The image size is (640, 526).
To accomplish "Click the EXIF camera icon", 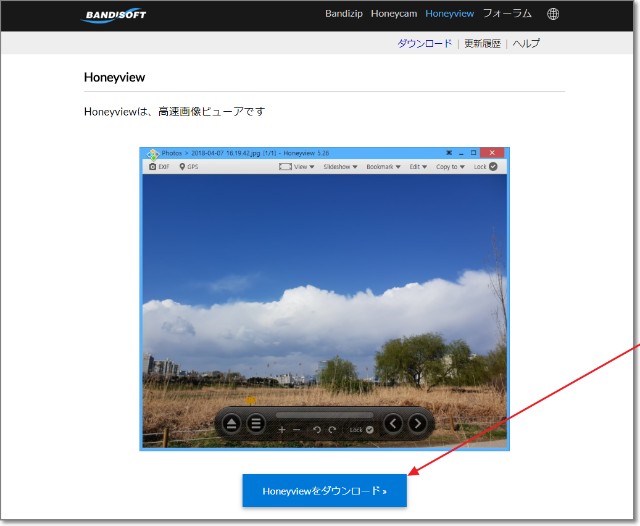I will (153, 167).
